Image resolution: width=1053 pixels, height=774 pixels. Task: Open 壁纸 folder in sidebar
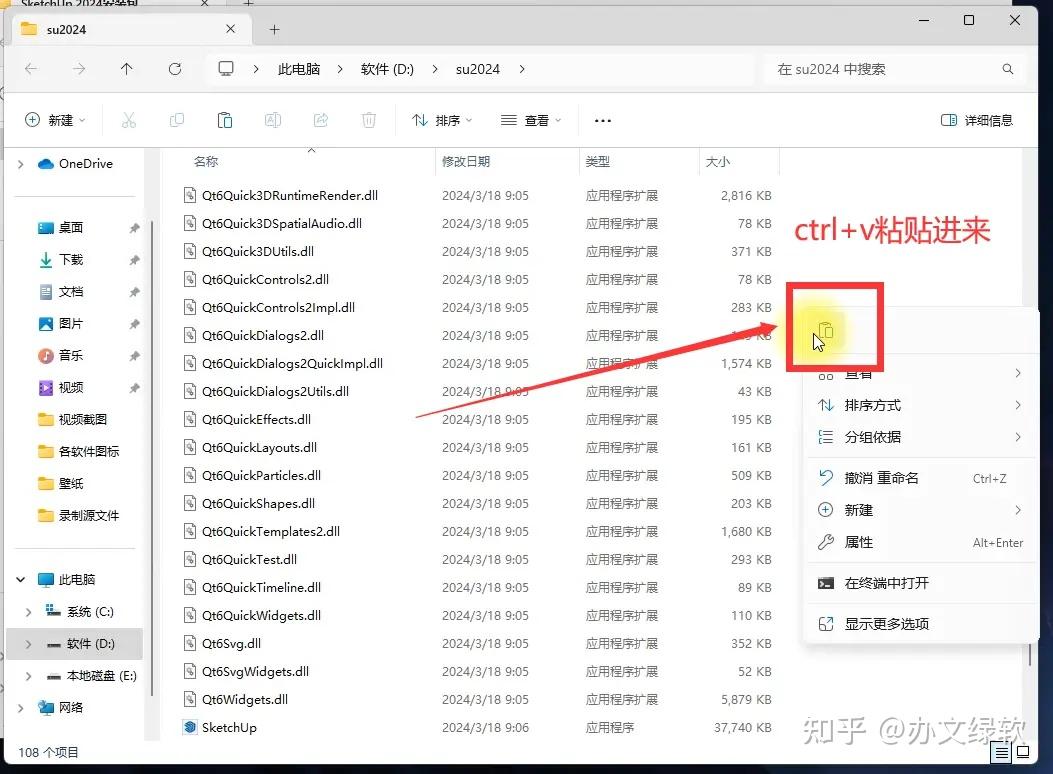[71, 483]
